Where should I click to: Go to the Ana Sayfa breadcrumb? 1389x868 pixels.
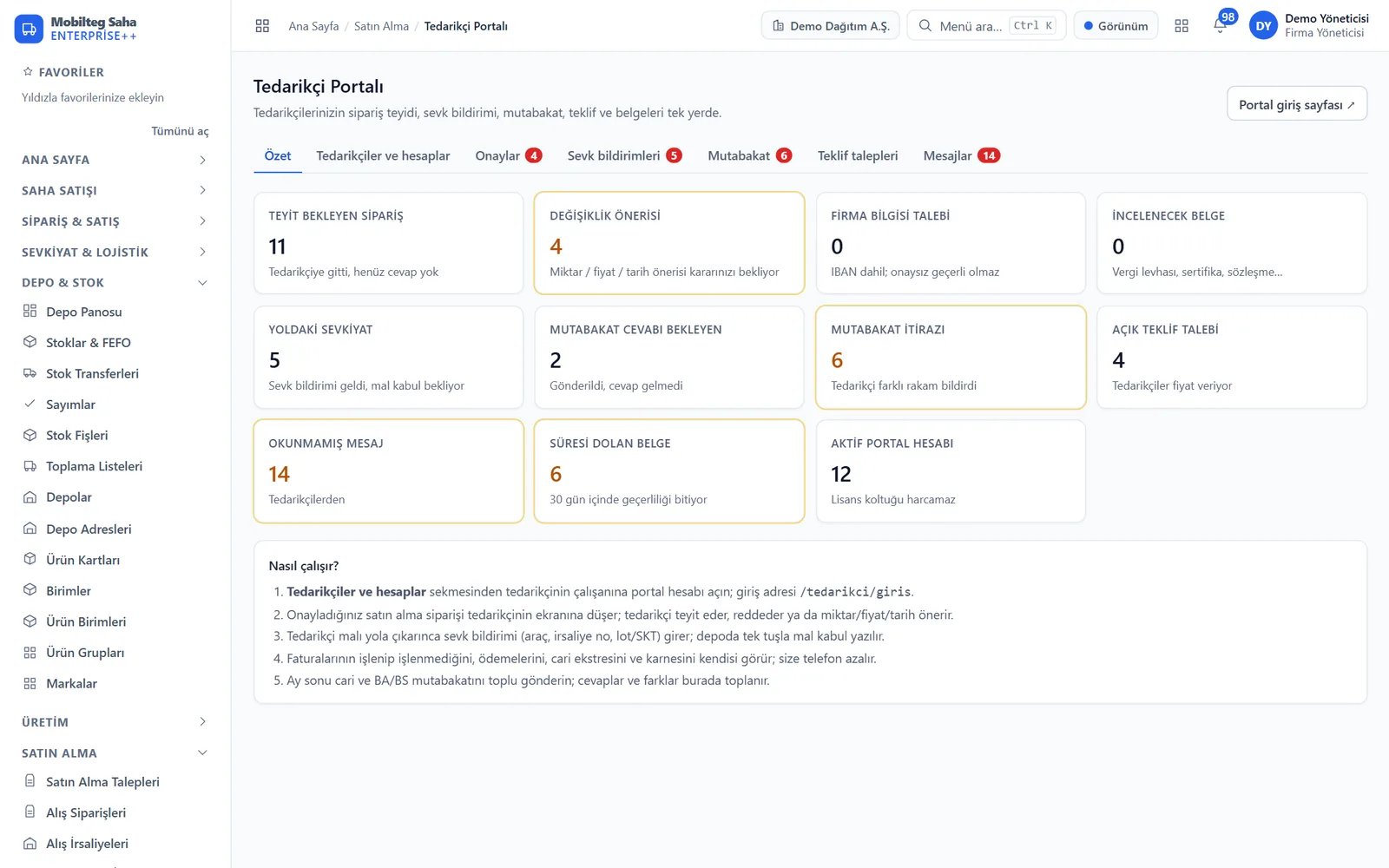(x=313, y=26)
